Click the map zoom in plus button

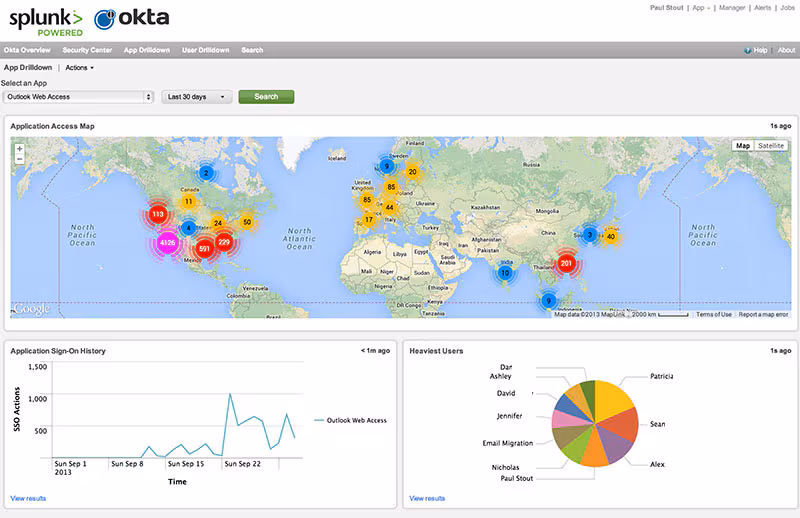(x=19, y=148)
